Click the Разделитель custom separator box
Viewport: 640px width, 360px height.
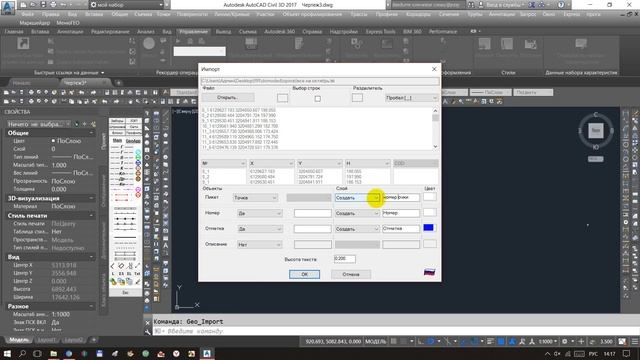tap(357, 98)
